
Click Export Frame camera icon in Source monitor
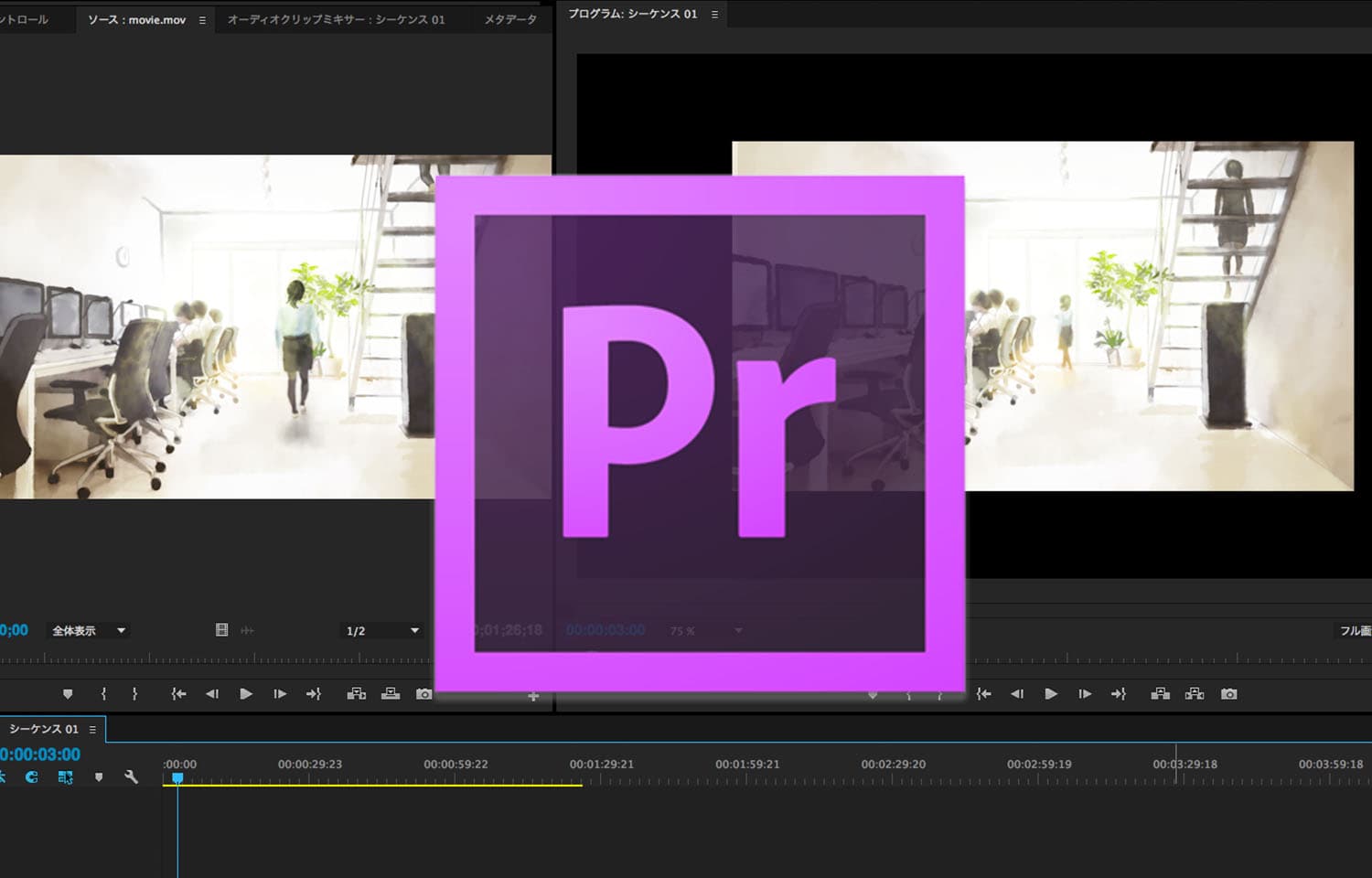coord(423,694)
